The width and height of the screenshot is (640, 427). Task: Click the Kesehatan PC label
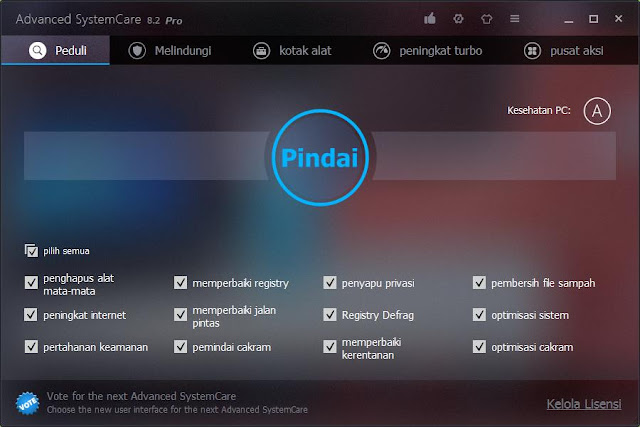pyautogui.click(x=539, y=111)
